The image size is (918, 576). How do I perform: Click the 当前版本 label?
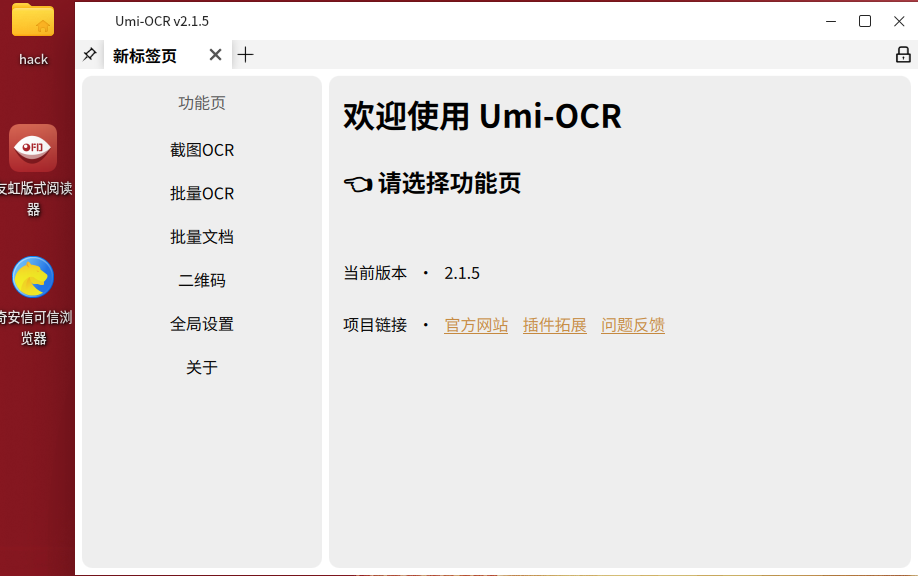coord(375,273)
